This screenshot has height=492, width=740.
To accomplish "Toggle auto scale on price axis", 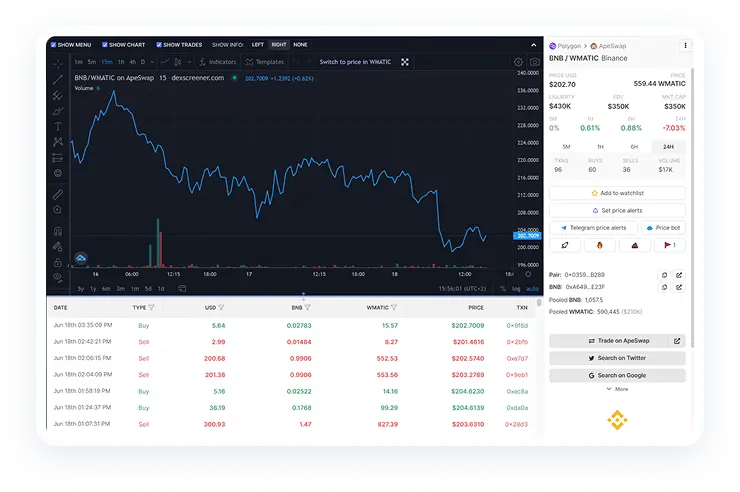I will pyautogui.click(x=532, y=289).
